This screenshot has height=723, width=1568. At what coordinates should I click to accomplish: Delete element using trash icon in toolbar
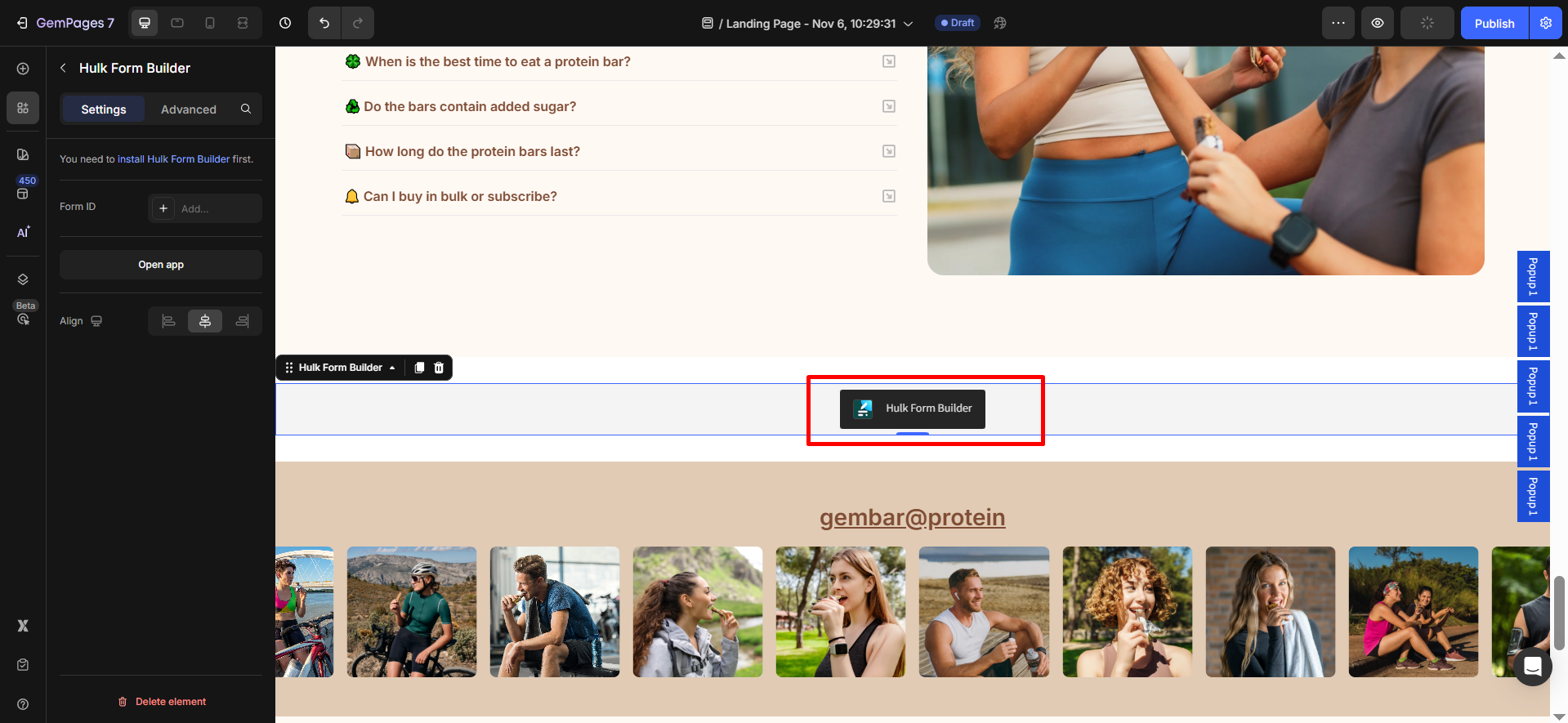click(x=439, y=368)
